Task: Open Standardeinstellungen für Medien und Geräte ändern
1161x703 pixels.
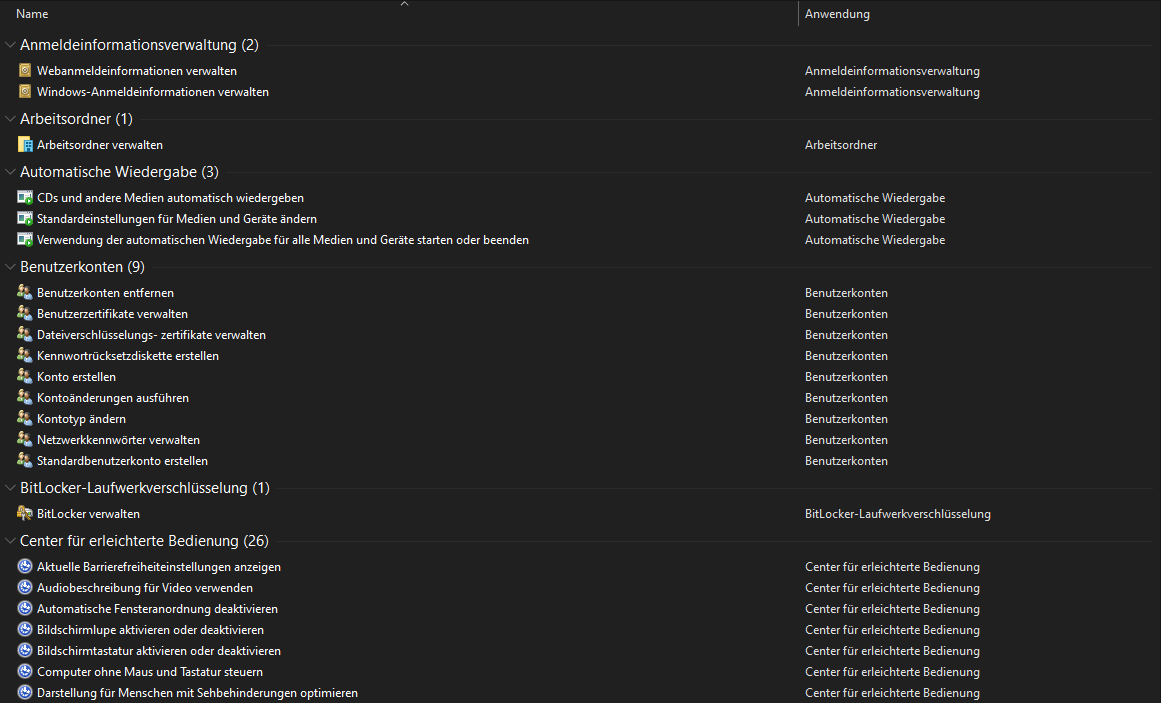Action: coord(177,219)
